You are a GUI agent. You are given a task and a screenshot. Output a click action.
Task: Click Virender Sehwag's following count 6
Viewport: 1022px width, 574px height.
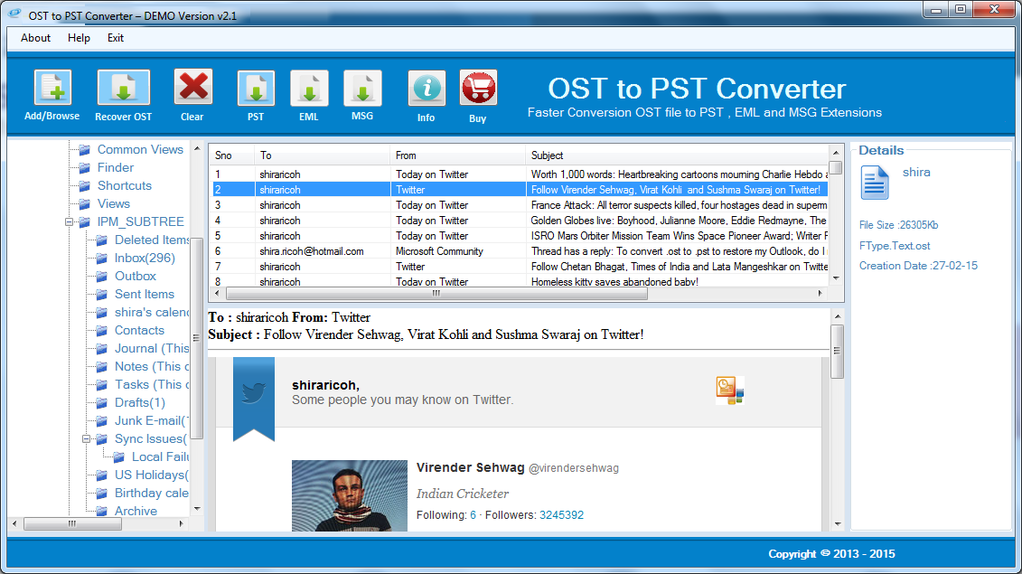point(473,515)
